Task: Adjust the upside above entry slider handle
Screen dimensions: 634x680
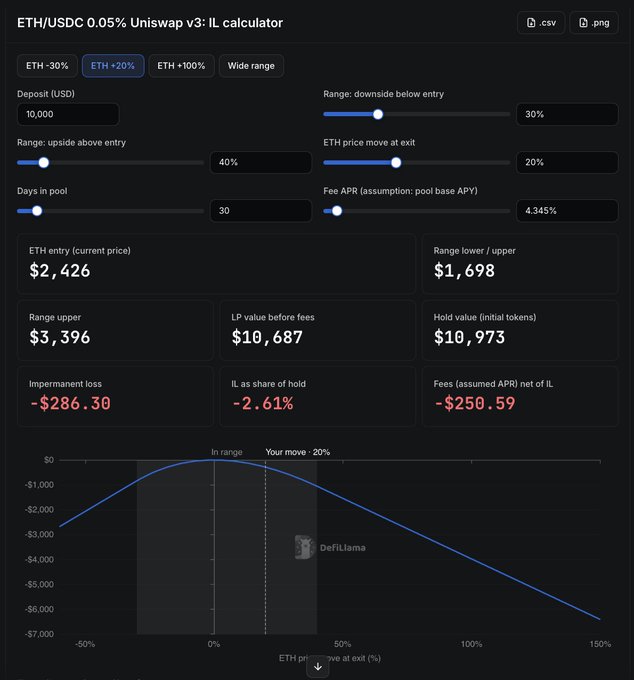Action: pos(44,163)
